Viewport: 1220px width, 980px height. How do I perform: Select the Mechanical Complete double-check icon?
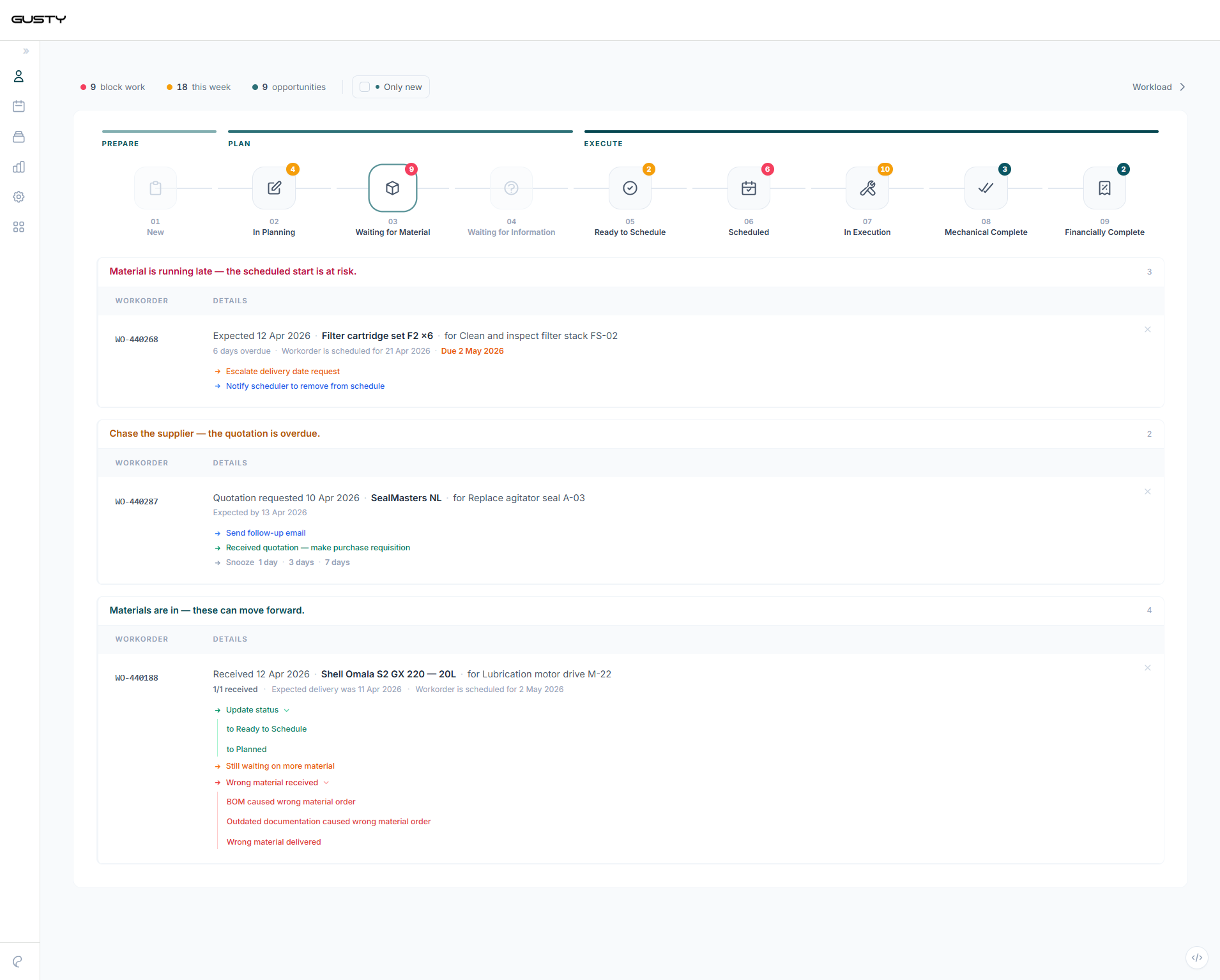[986, 188]
